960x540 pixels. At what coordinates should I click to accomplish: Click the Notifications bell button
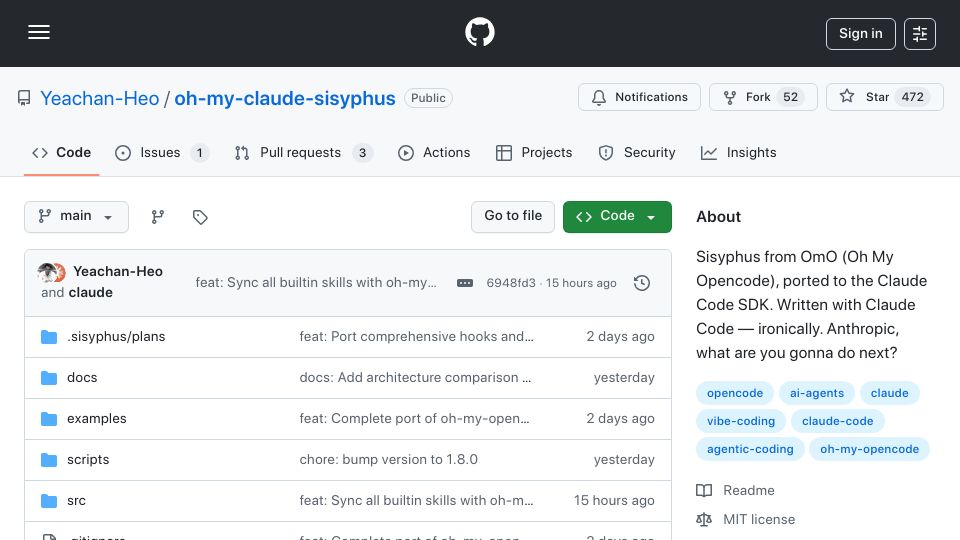point(639,97)
